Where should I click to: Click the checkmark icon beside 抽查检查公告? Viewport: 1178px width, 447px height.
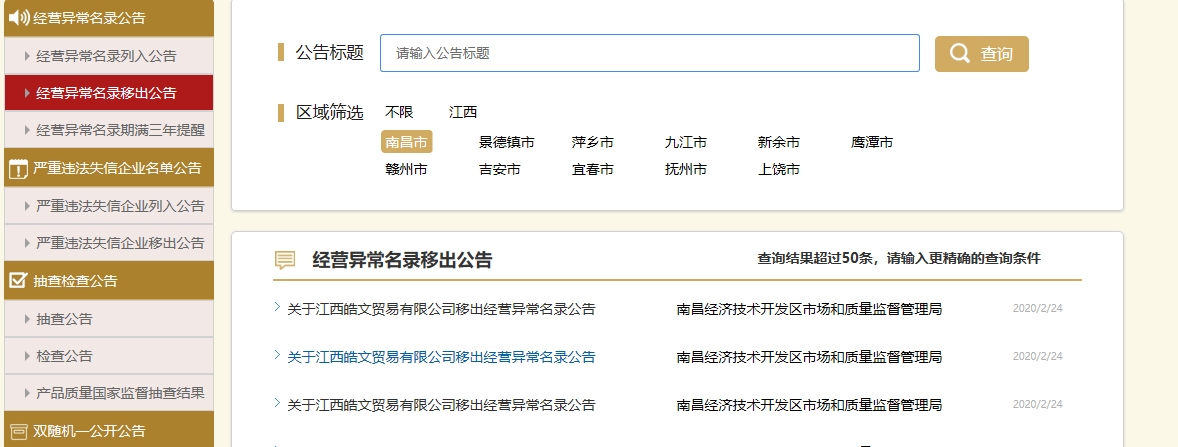[x=17, y=281]
